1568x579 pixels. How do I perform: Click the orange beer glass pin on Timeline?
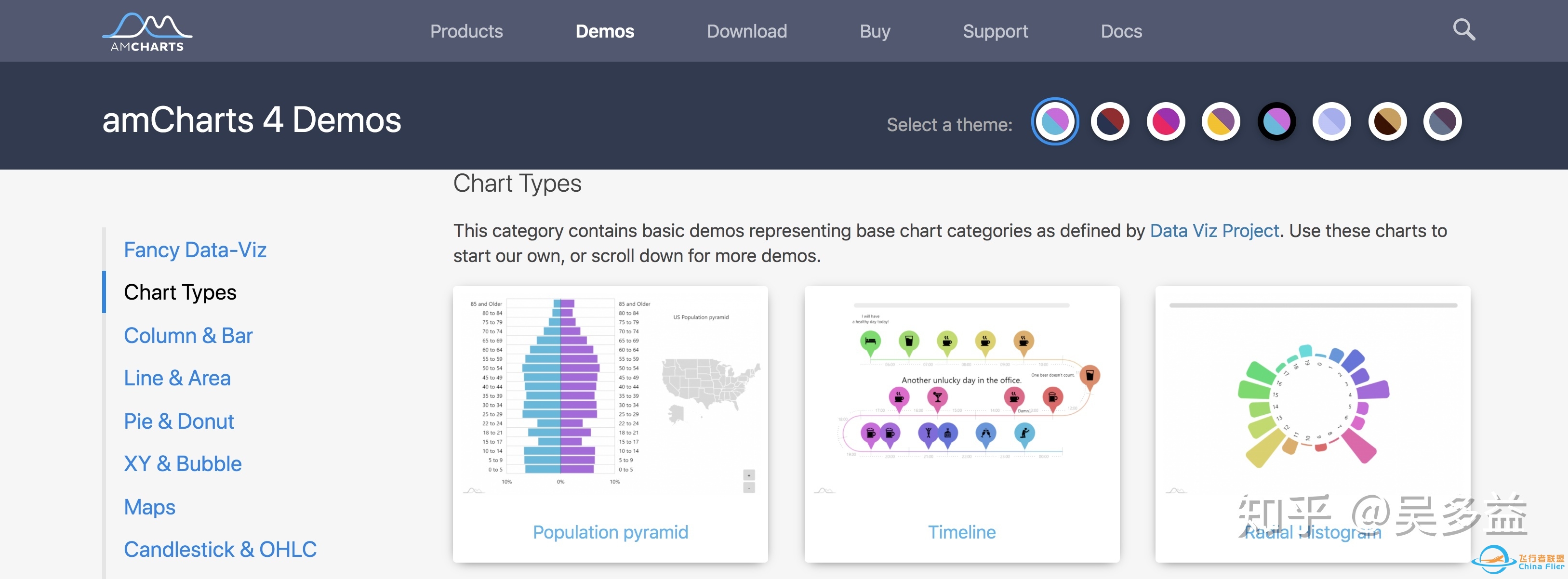1090,377
